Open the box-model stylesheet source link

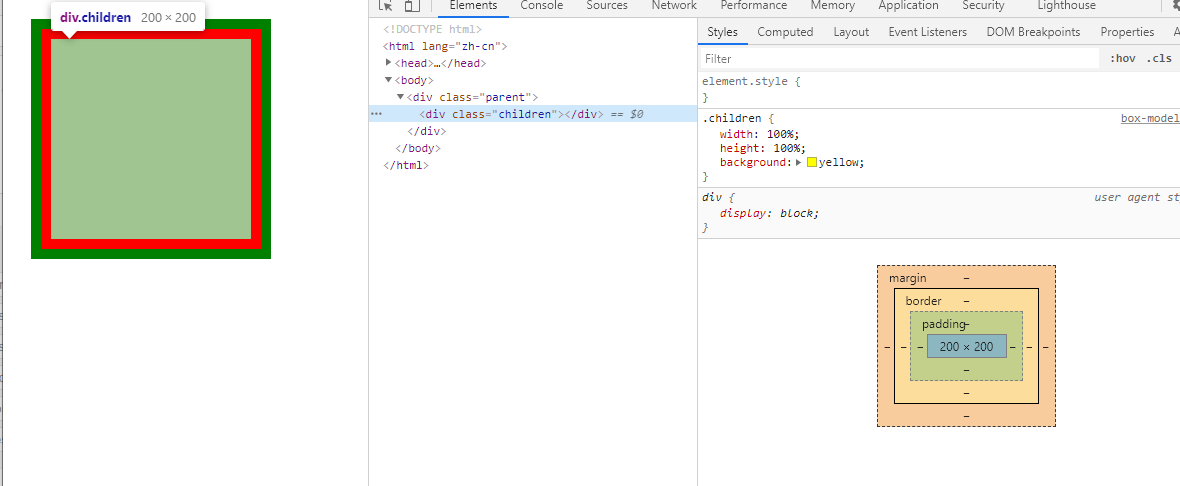point(1150,118)
